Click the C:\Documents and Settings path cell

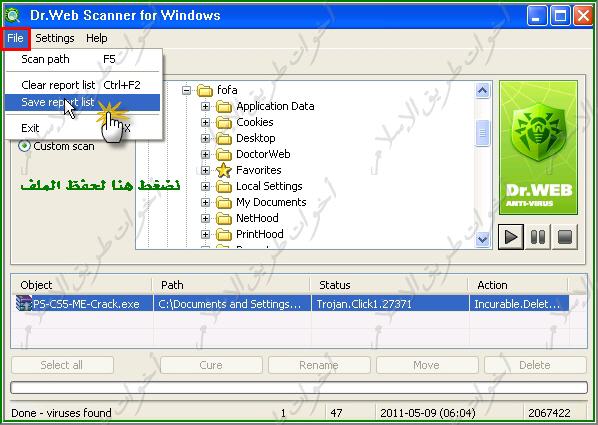232,304
